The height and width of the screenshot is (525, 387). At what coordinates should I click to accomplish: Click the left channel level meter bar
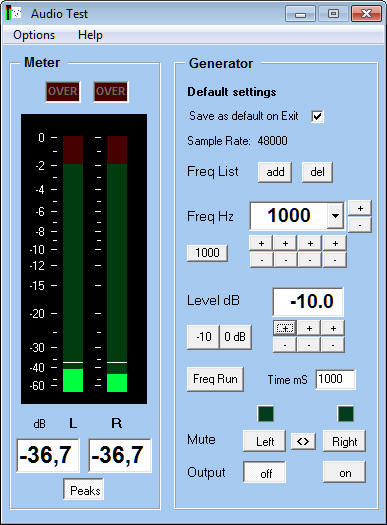coord(73,264)
